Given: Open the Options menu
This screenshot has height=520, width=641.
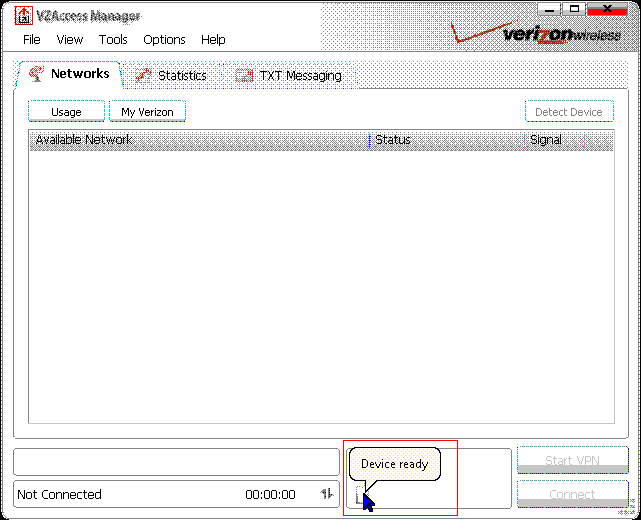Looking at the screenshot, I should pos(164,40).
